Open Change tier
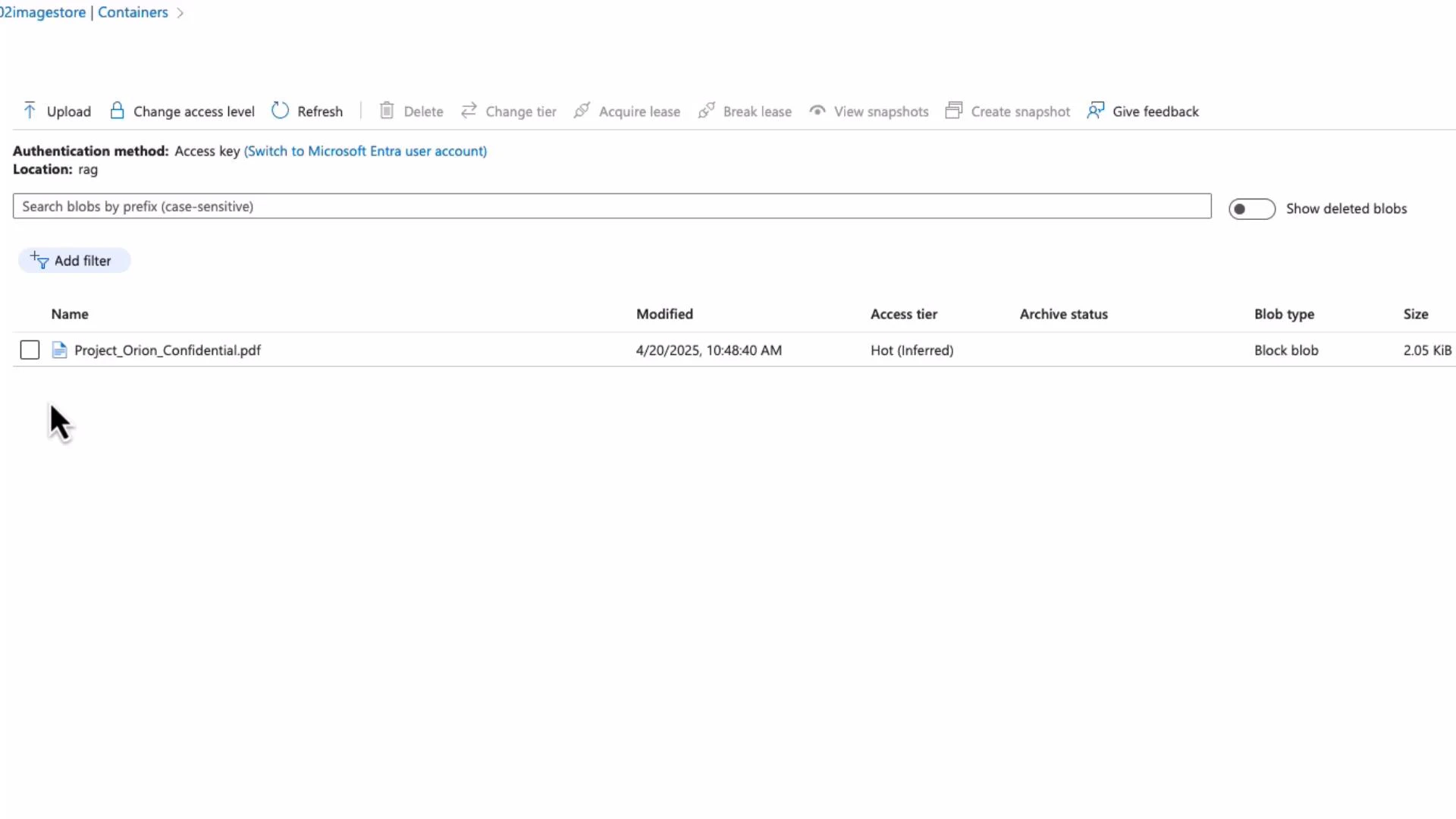The width and height of the screenshot is (1456, 819). pos(469,111)
